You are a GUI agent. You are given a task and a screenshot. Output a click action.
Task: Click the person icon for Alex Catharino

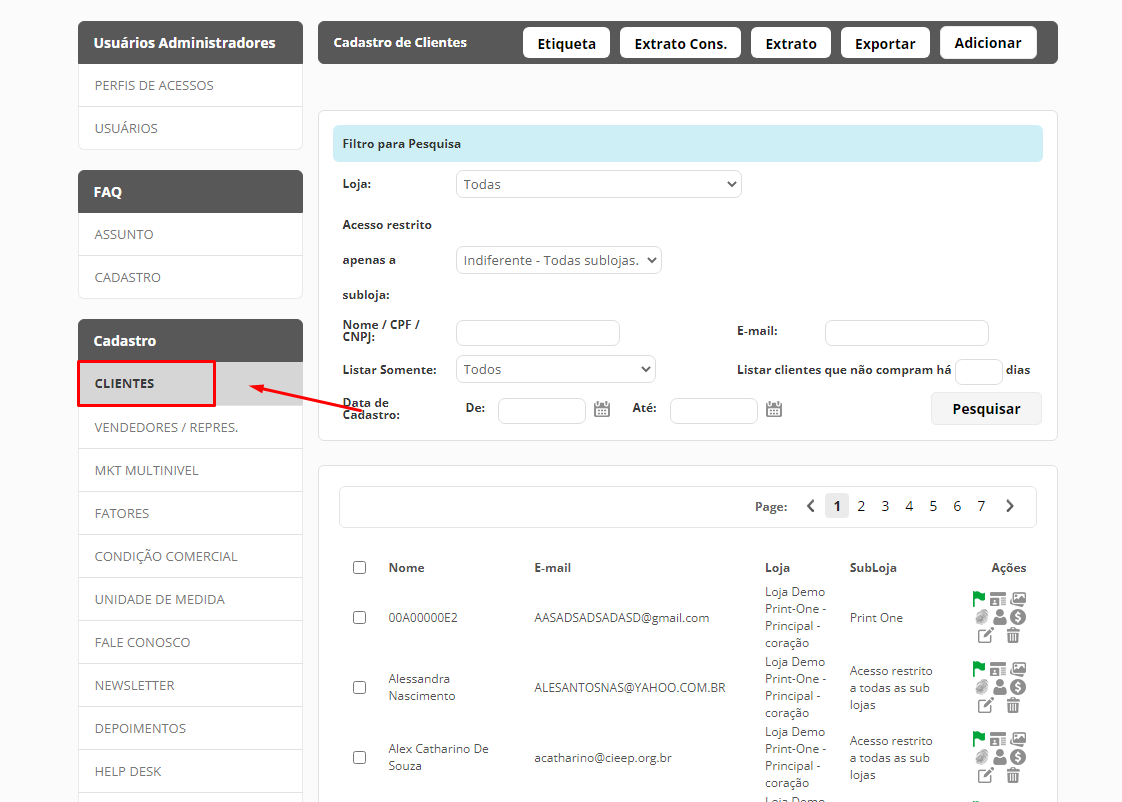coord(1000,757)
